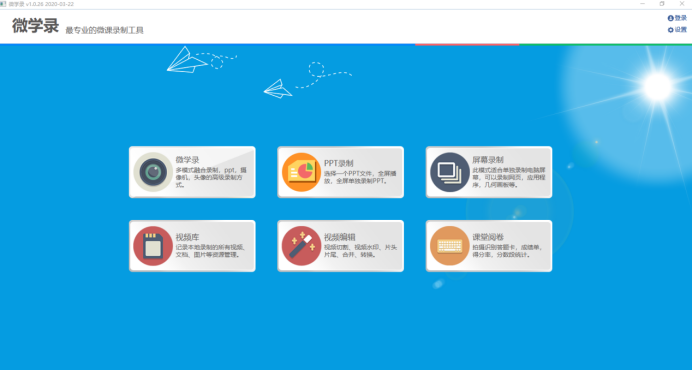Image resolution: width=692 pixels, height=370 pixels.
Task: Click the magic wand icon for 视频编辑
Action: [301, 246]
